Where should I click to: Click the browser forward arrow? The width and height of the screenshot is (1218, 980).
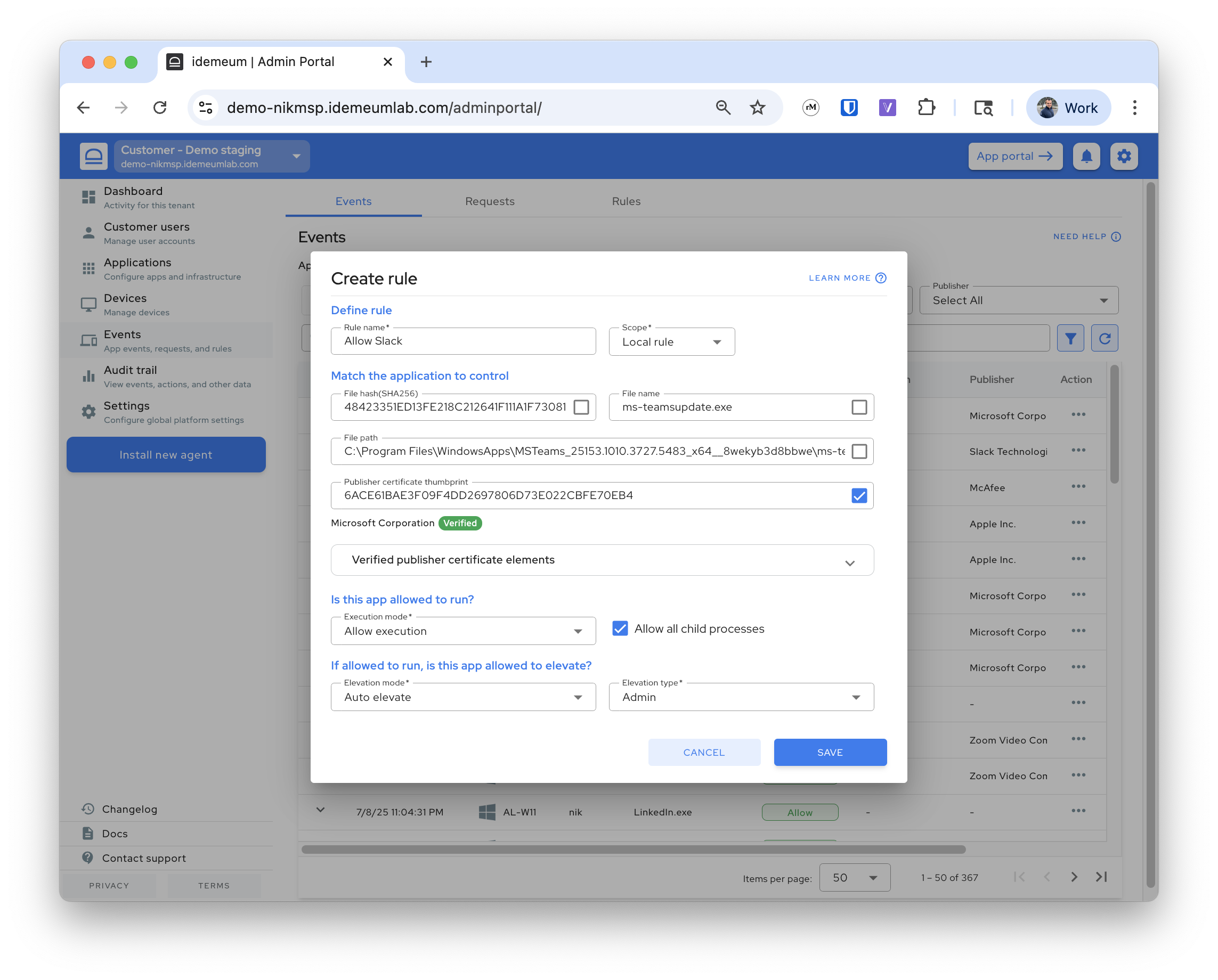121,107
